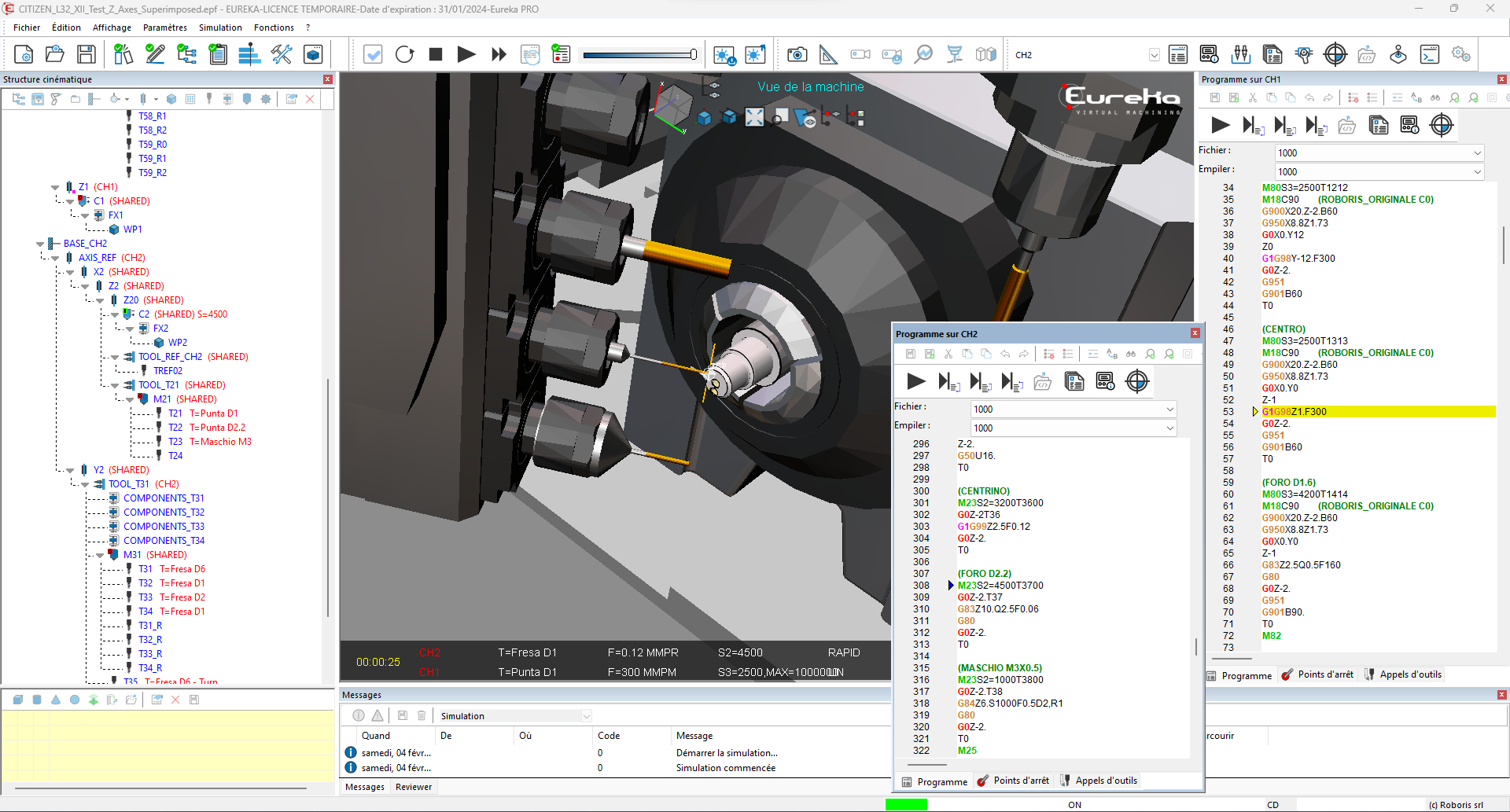Open the Simulation filter dropdown in Messages

pos(586,716)
